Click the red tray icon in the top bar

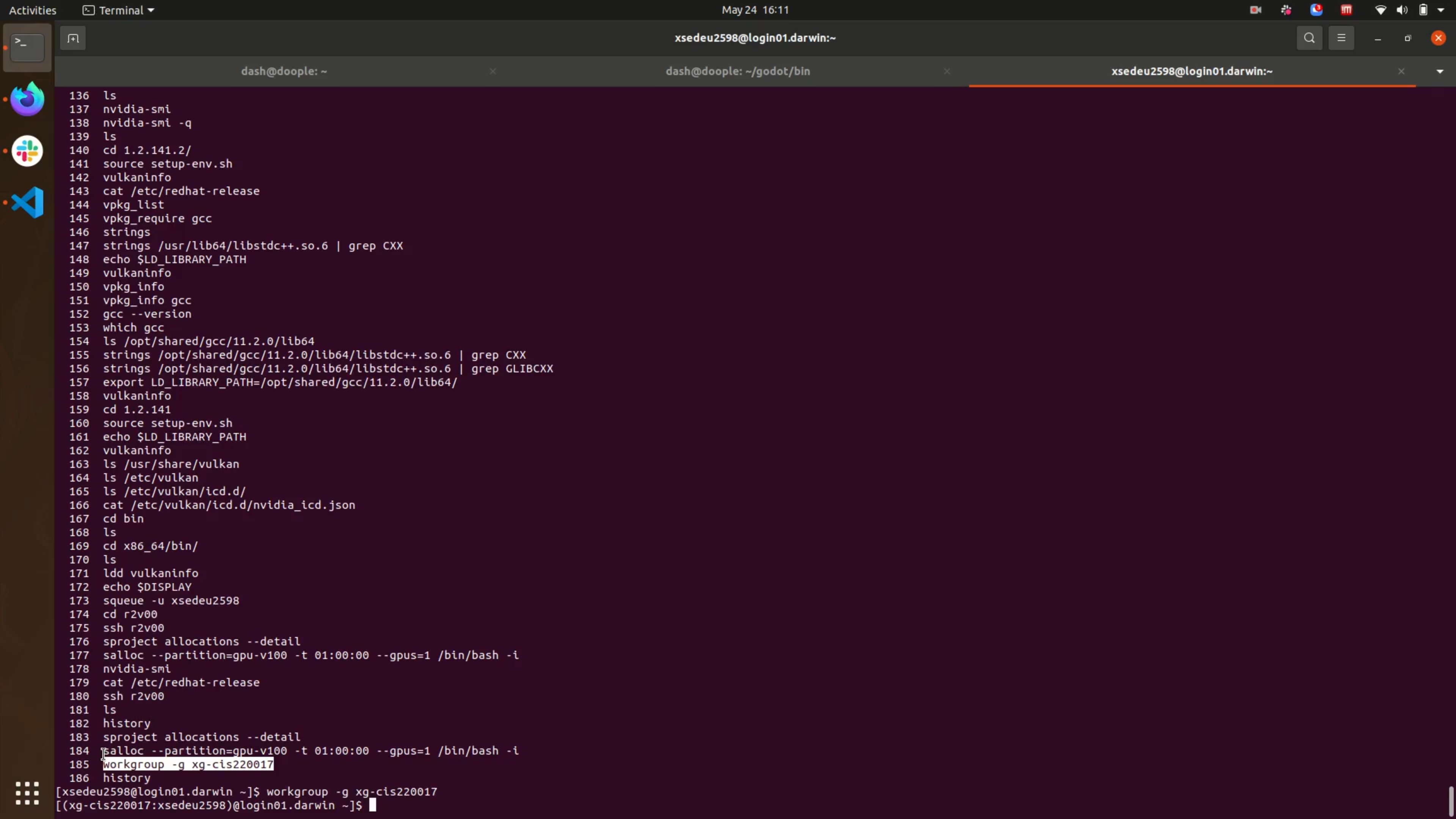(x=1346, y=10)
